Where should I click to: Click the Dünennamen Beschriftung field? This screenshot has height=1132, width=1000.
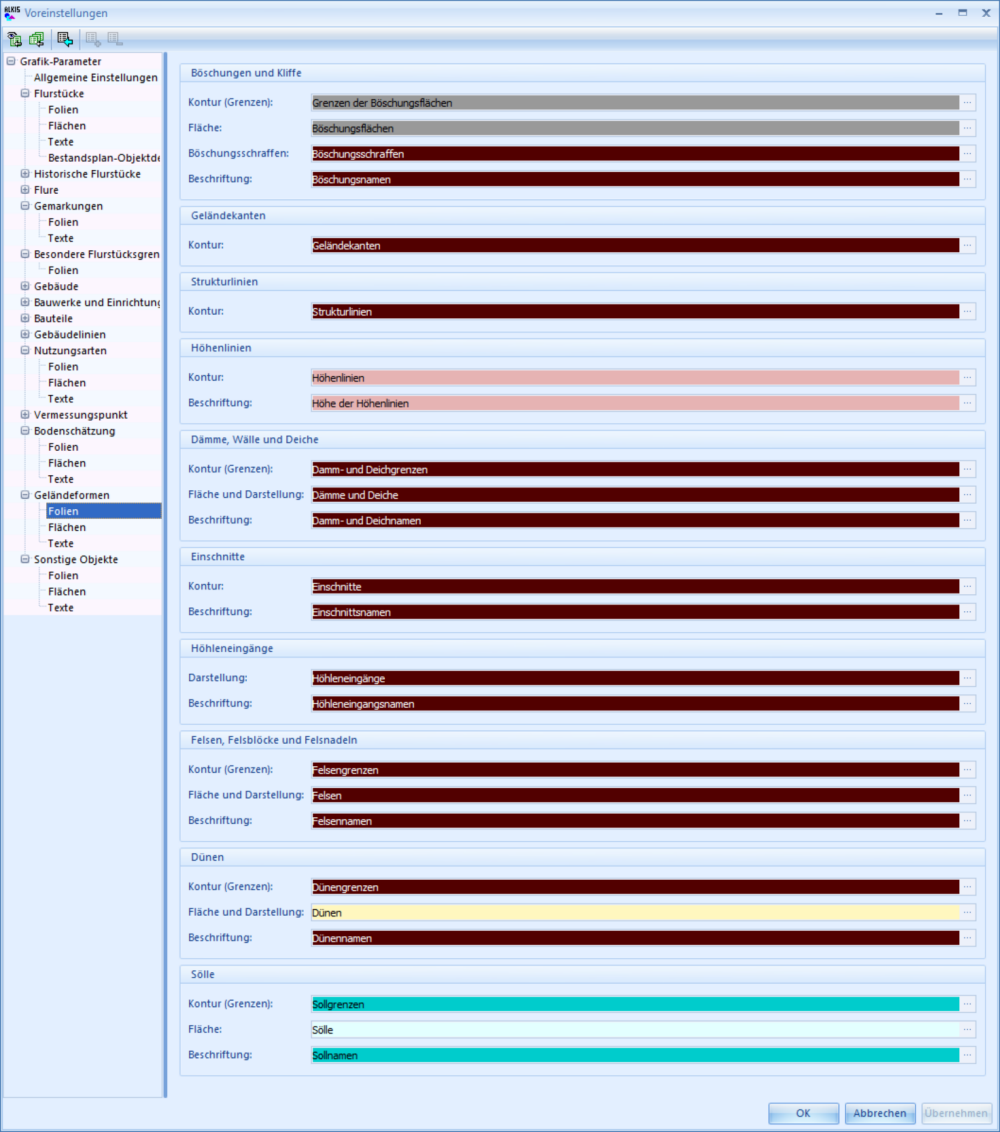pos(635,939)
